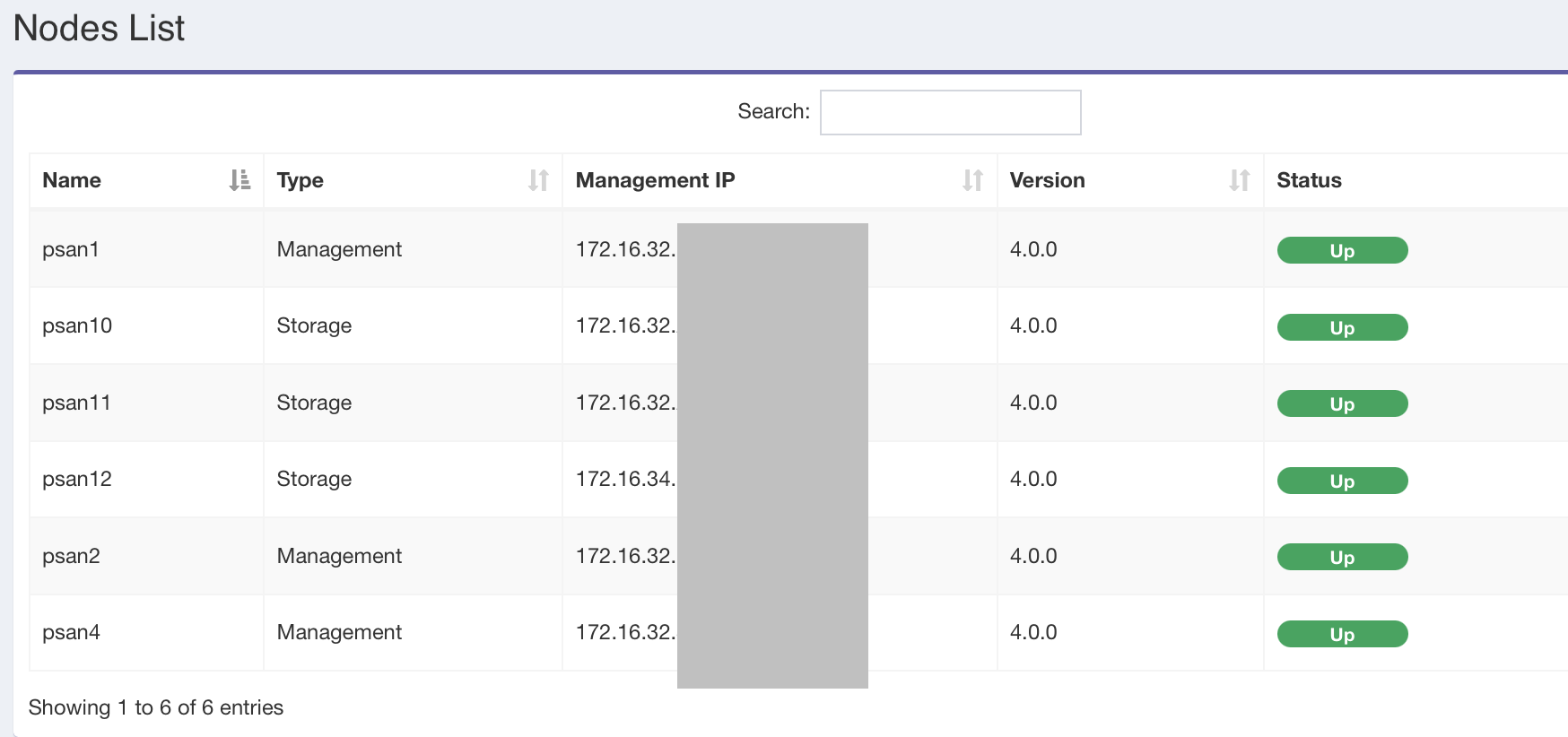Click inside the Search input field
Image resolution: width=1568 pixels, height=737 pixels.
[x=950, y=112]
